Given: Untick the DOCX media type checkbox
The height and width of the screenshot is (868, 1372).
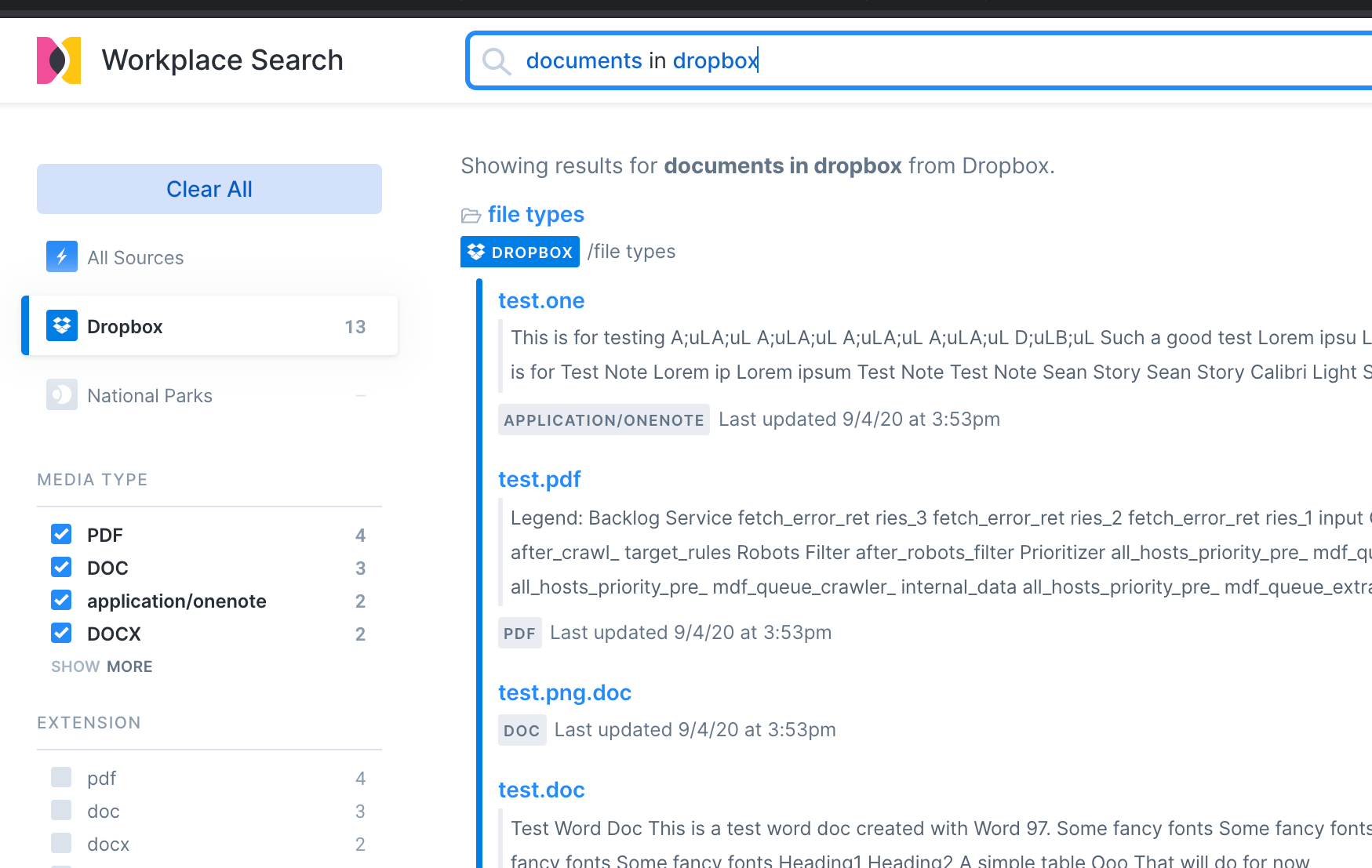Looking at the screenshot, I should [61, 634].
